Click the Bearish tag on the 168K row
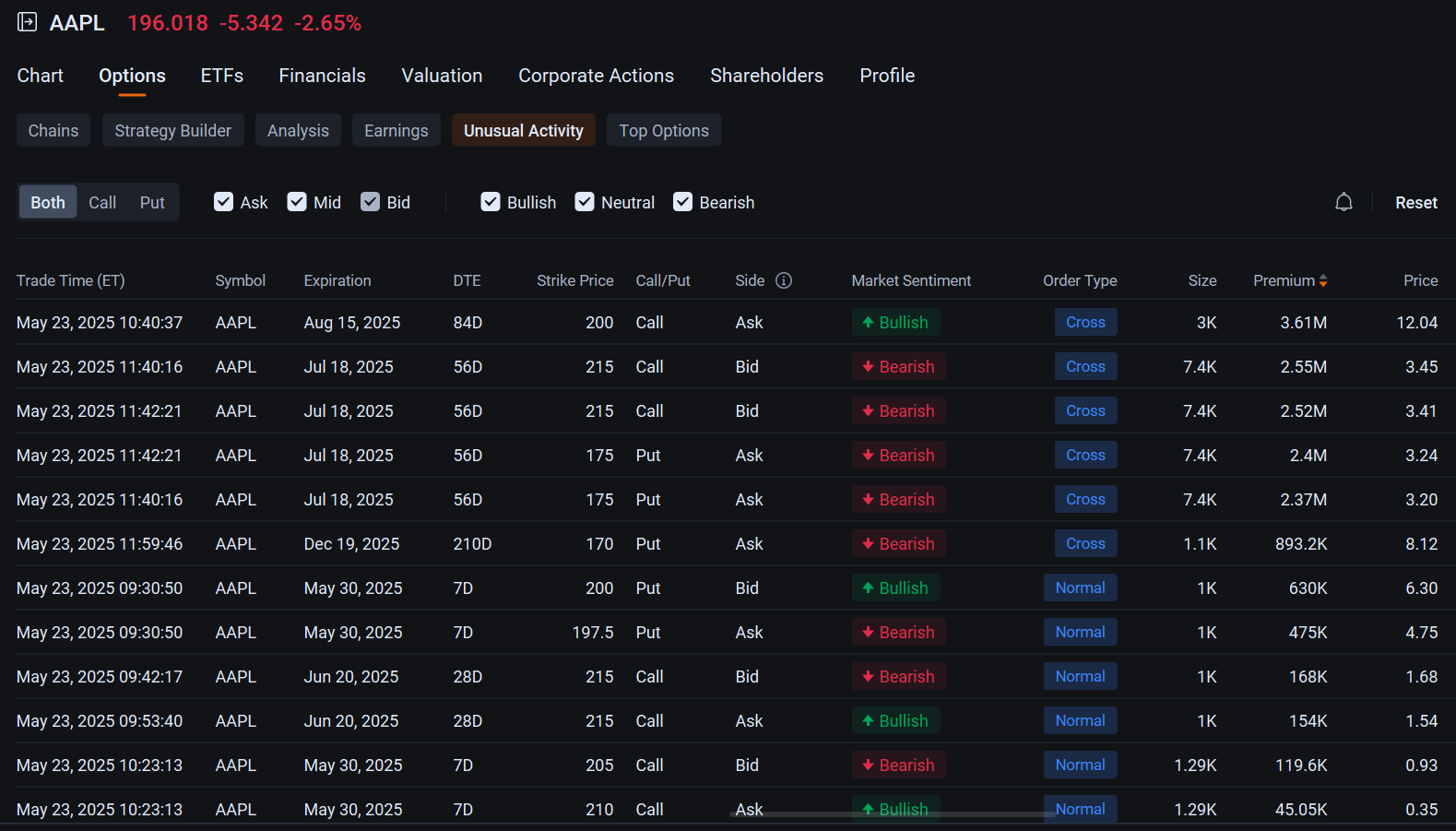This screenshot has width=1456, height=831. coord(898,676)
